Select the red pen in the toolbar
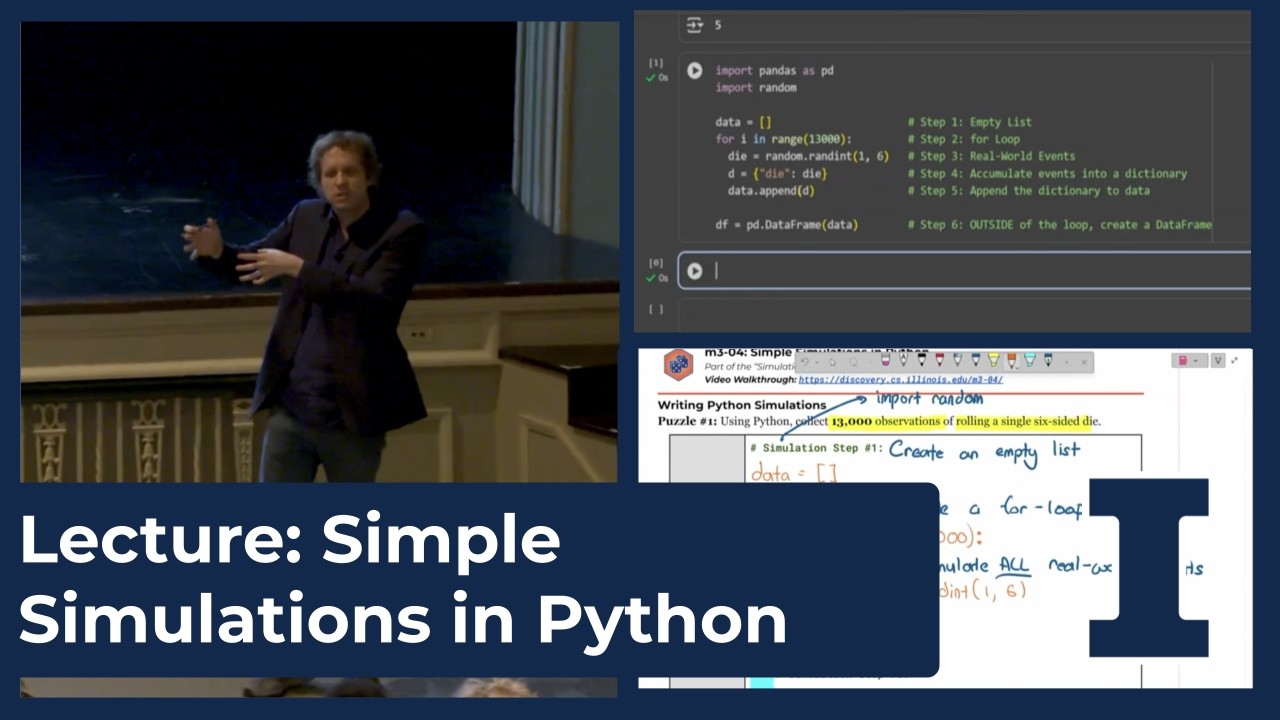Image resolution: width=1280 pixels, height=720 pixels. (939, 360)
